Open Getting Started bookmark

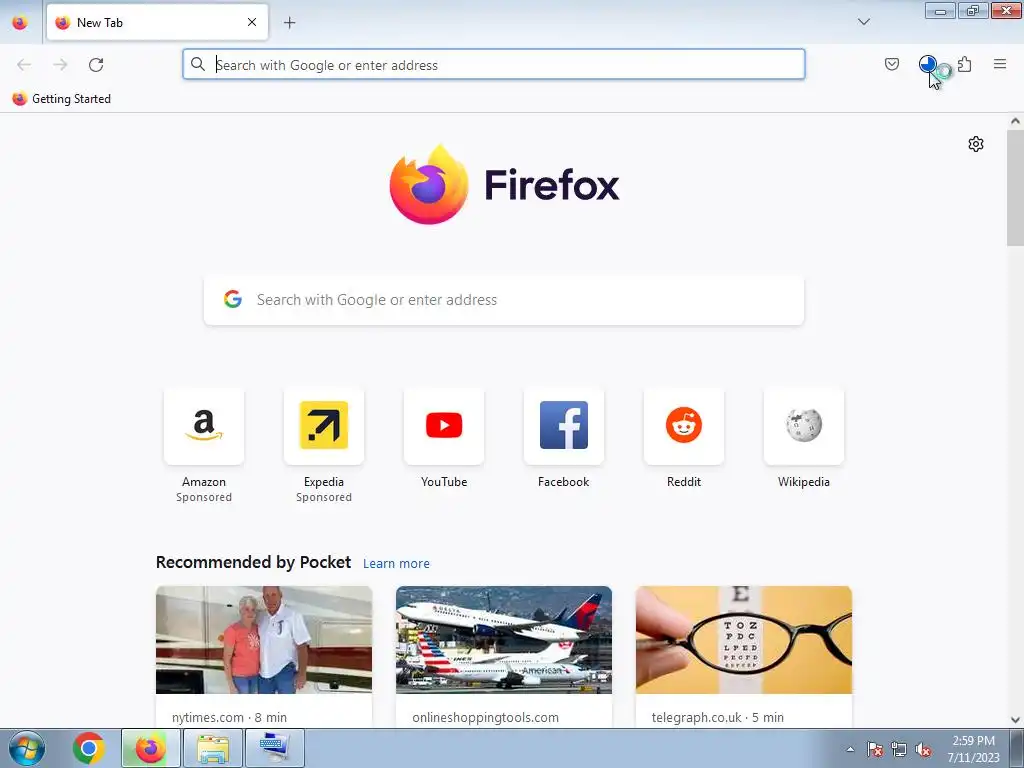[61, 99]
